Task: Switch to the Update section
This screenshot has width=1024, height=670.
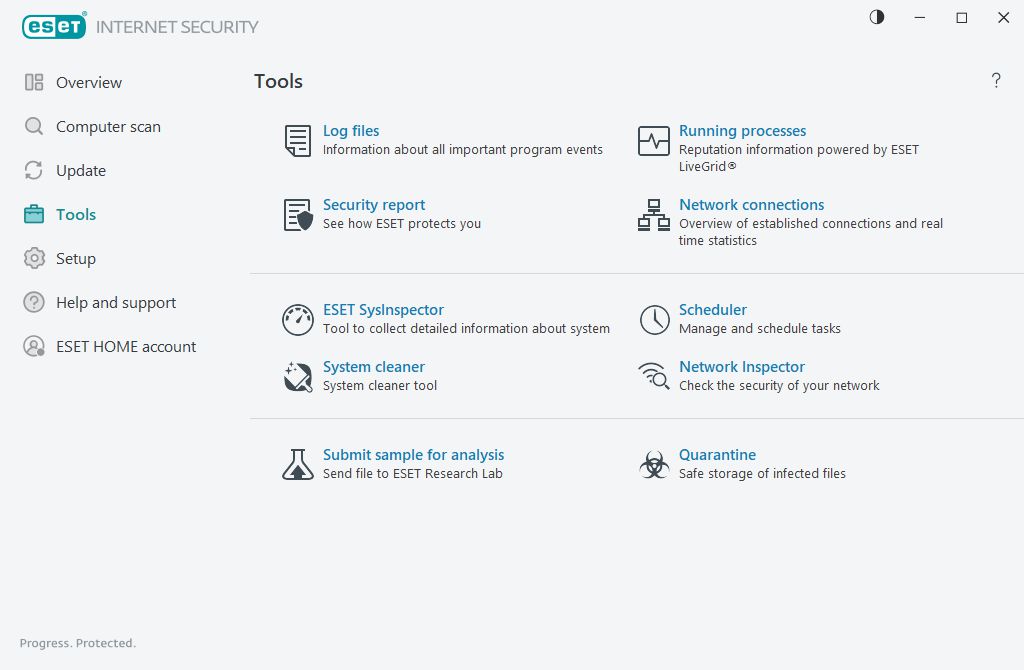Action: coord(80,171)
